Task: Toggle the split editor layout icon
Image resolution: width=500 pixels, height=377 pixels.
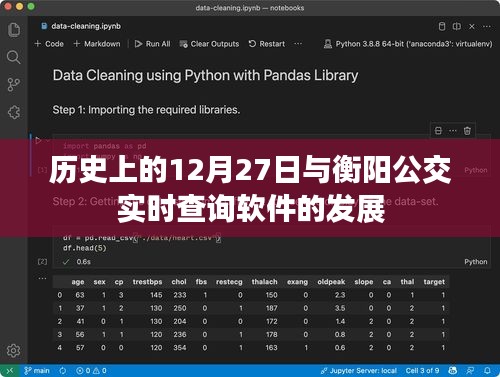Action: (x=457, y=26)
